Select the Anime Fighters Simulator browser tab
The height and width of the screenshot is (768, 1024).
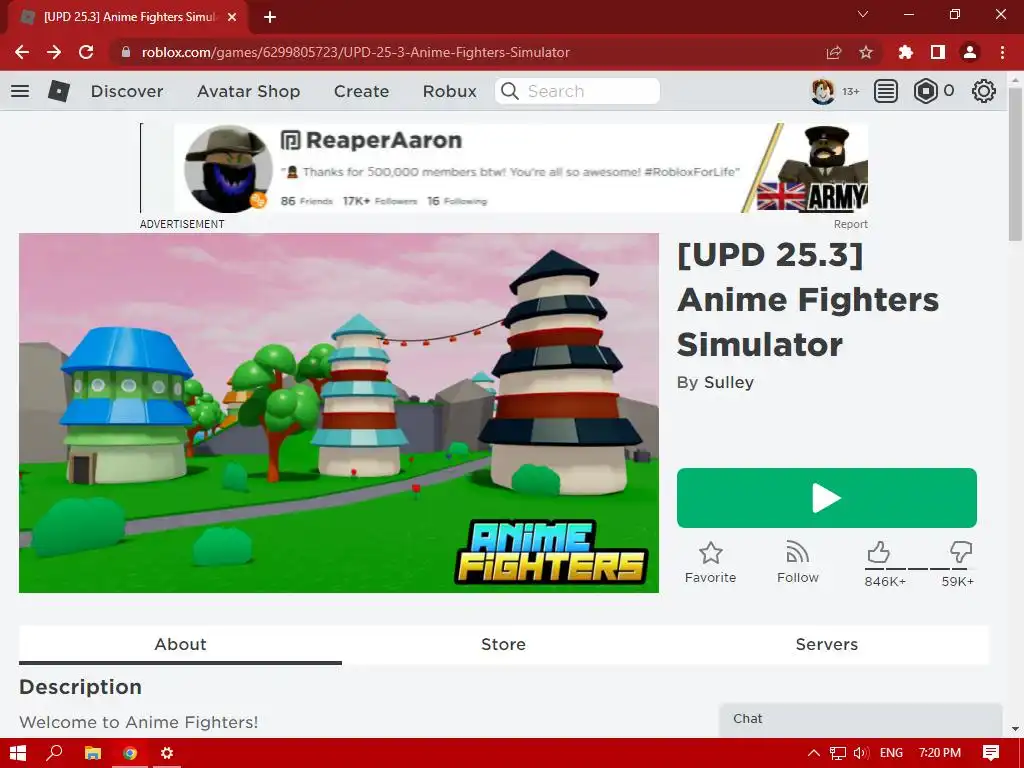[x=127, y=17]
